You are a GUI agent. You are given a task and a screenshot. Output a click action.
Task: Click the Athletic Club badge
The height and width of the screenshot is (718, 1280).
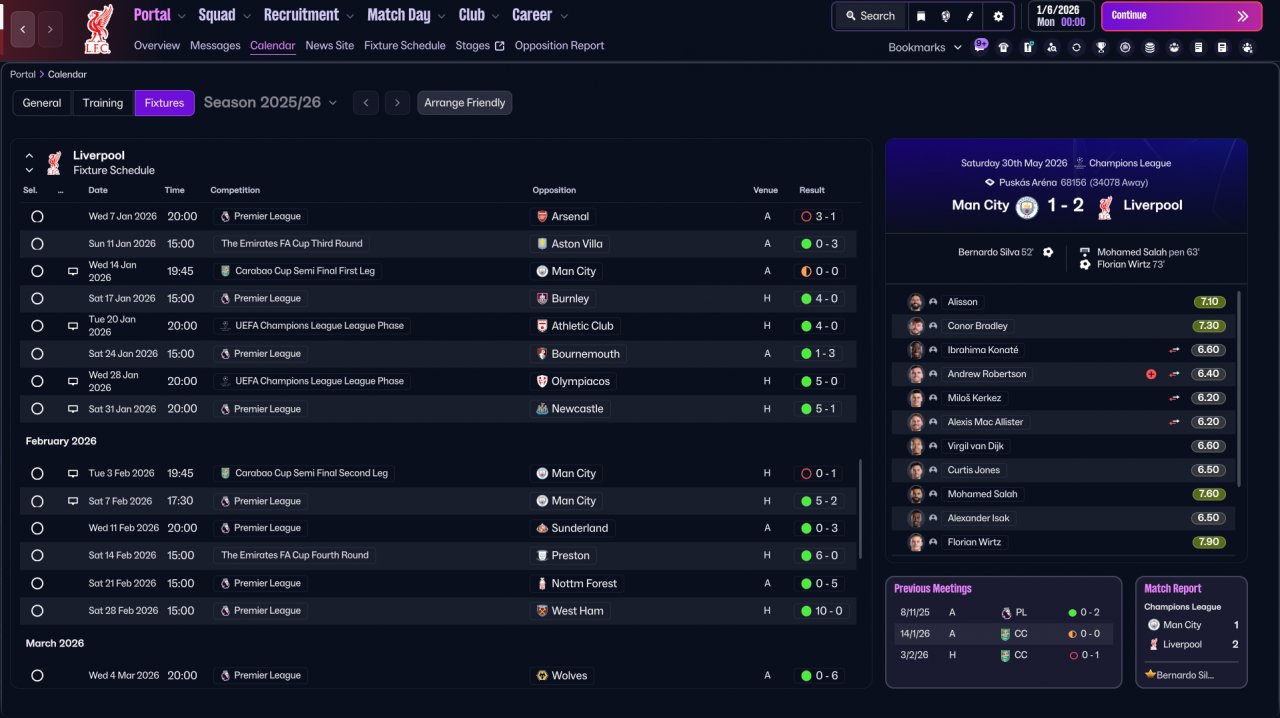[542, 326]
